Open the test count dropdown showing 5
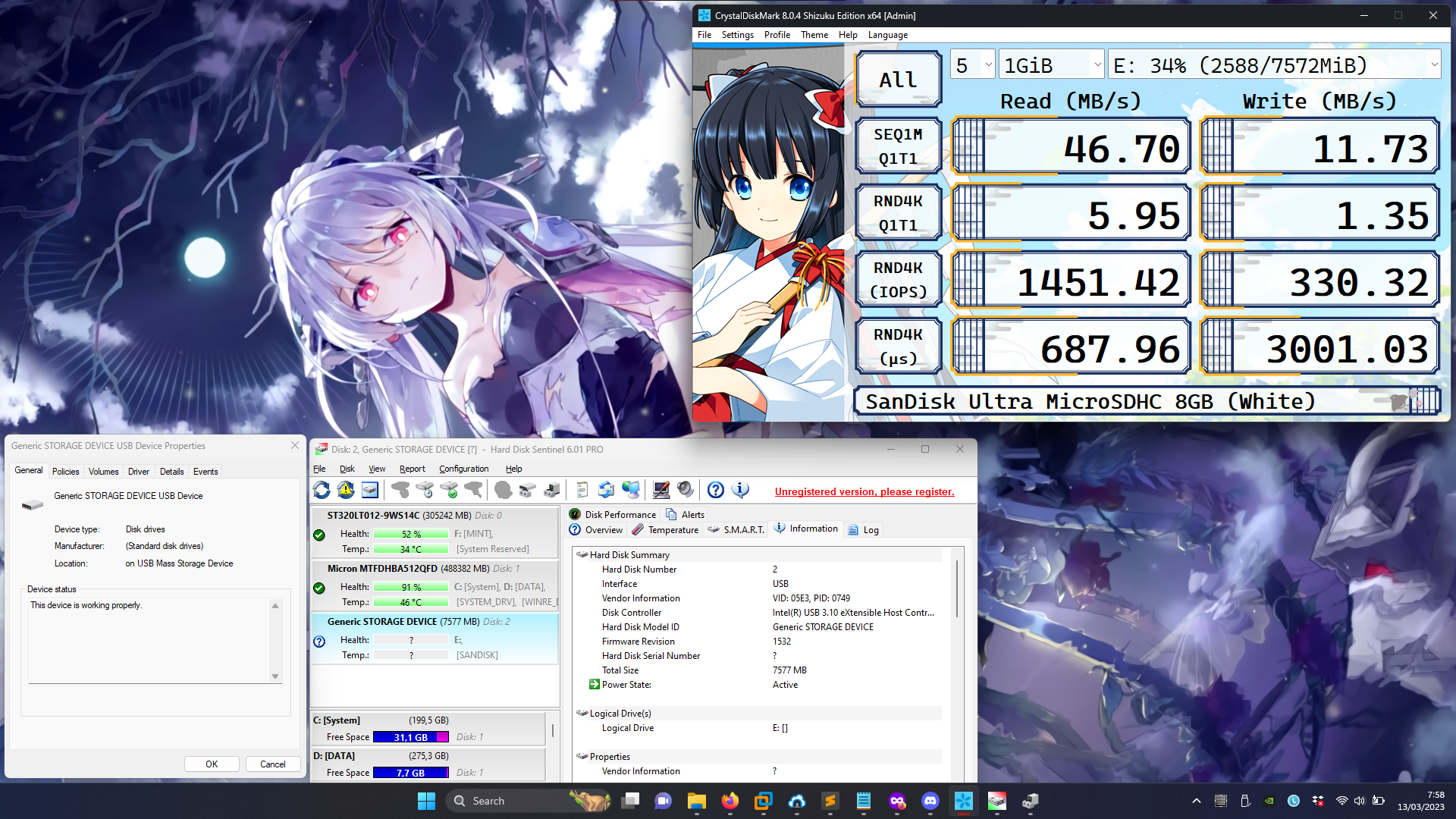Screen dimensions: 1456x819 972,65
